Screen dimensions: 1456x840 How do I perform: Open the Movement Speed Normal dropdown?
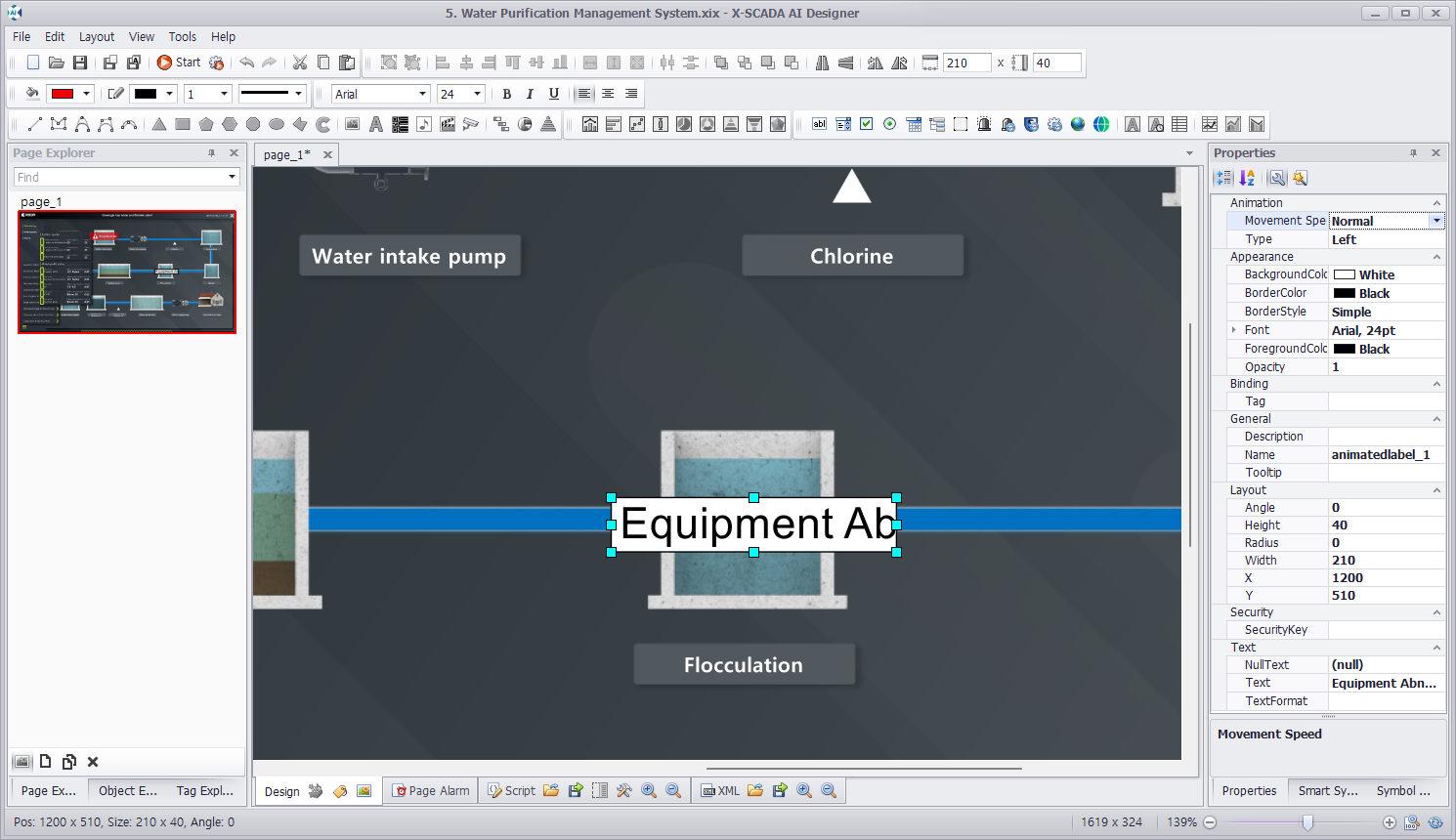(x=1436, y=221)
